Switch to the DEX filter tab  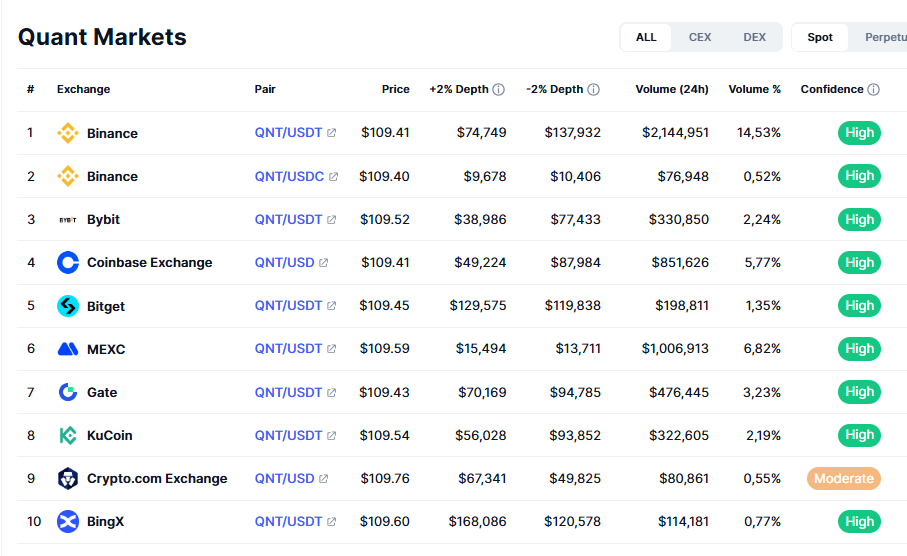[x=754, y=37]
